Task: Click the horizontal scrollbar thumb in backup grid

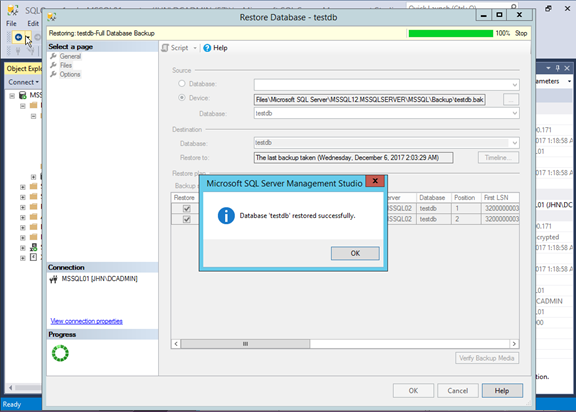Action: tap(245, 344)
